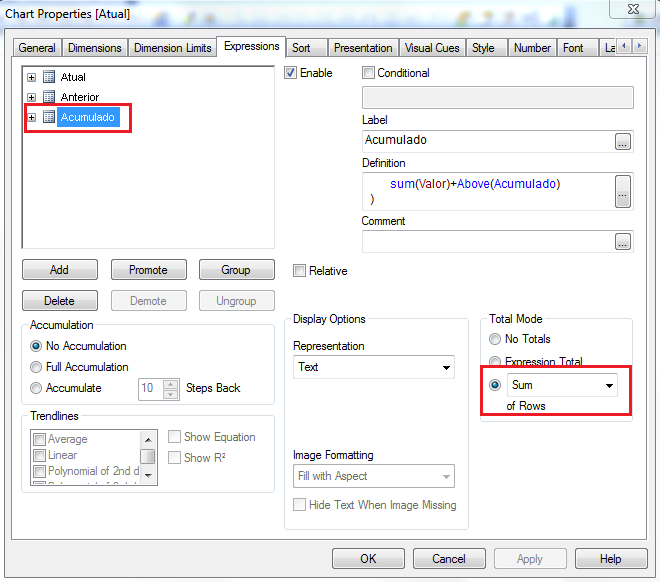Screen dimensions: 660x582
Task: Expand the Atual expression tree node
Action: [32, 77]
